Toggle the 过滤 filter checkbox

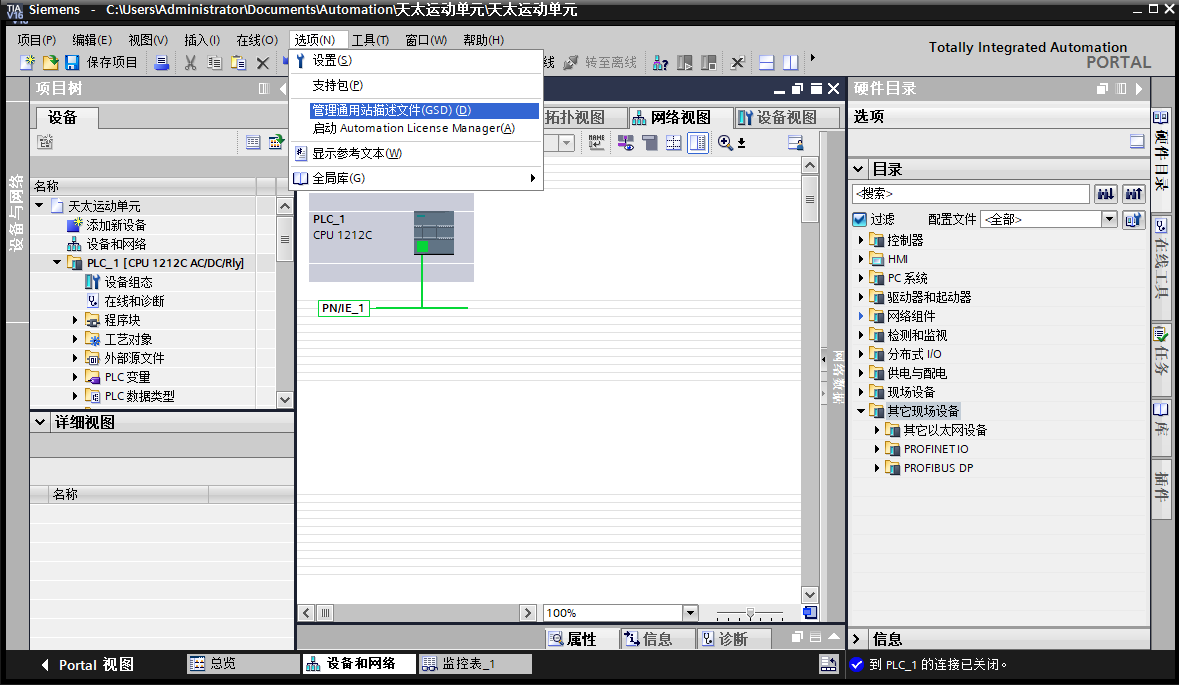tap(859, 220)
